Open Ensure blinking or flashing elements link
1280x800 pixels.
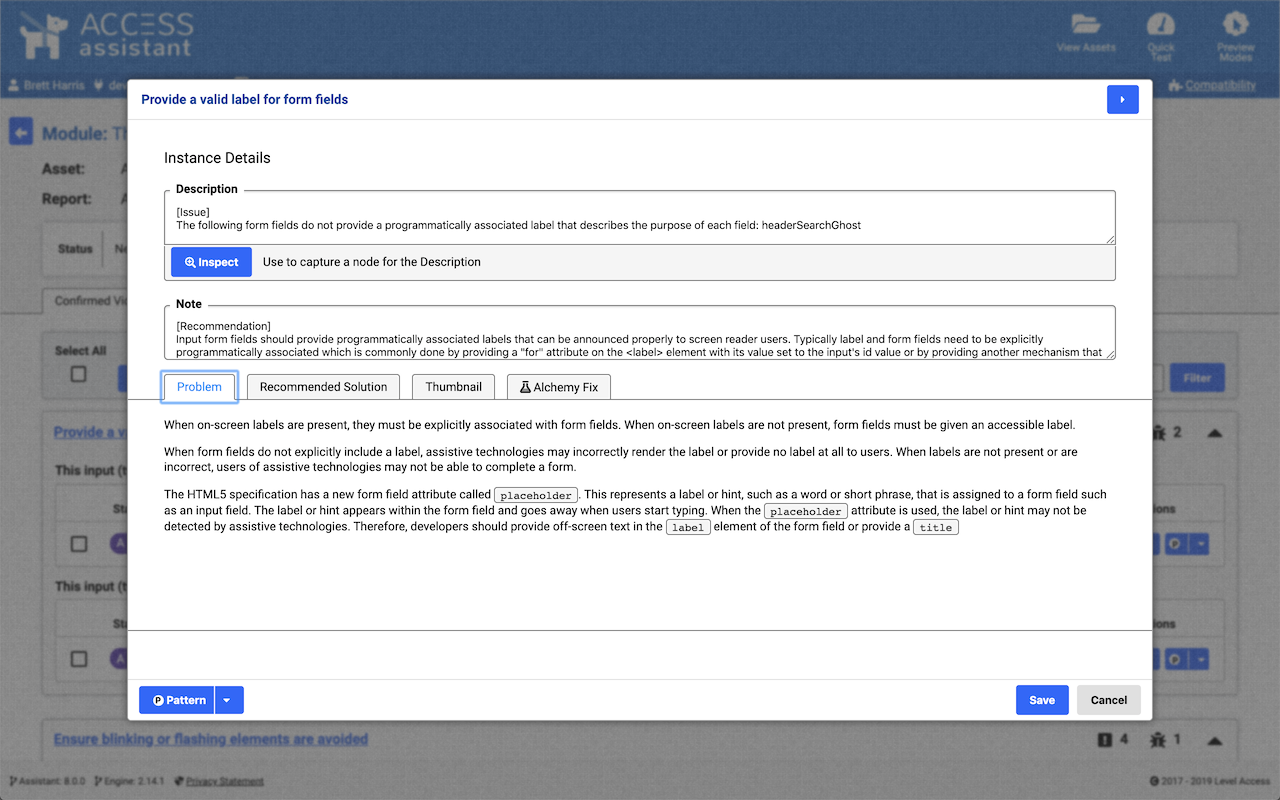point(211,739)
